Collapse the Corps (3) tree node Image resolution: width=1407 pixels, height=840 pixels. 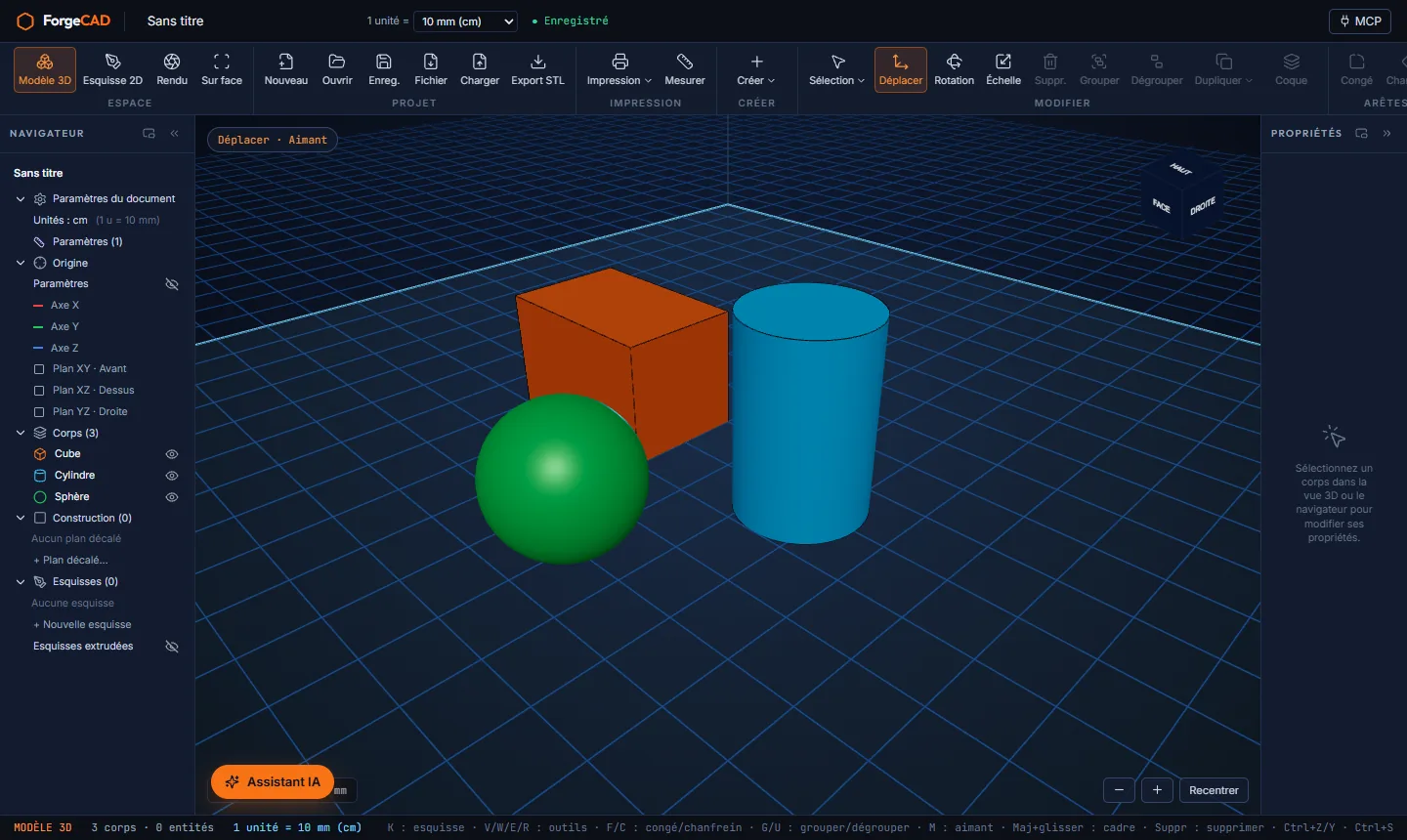(21, 433)
